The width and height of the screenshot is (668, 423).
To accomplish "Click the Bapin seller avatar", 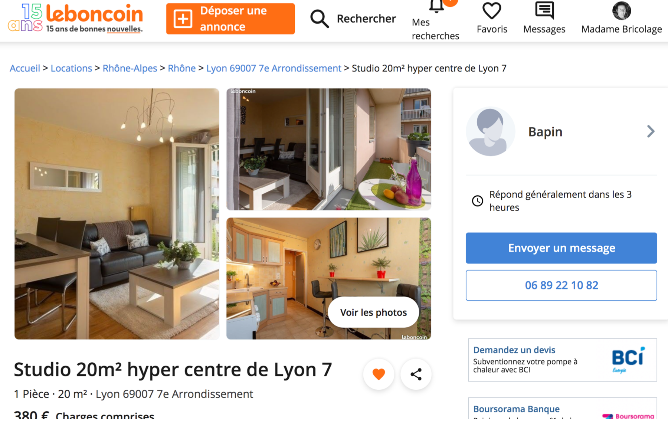I will point(490,132).
